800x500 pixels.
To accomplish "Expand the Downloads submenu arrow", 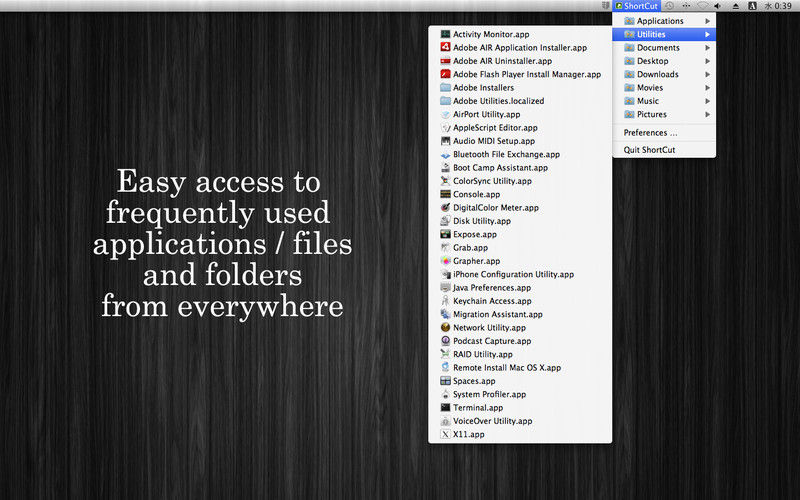I will click(708, 74).
